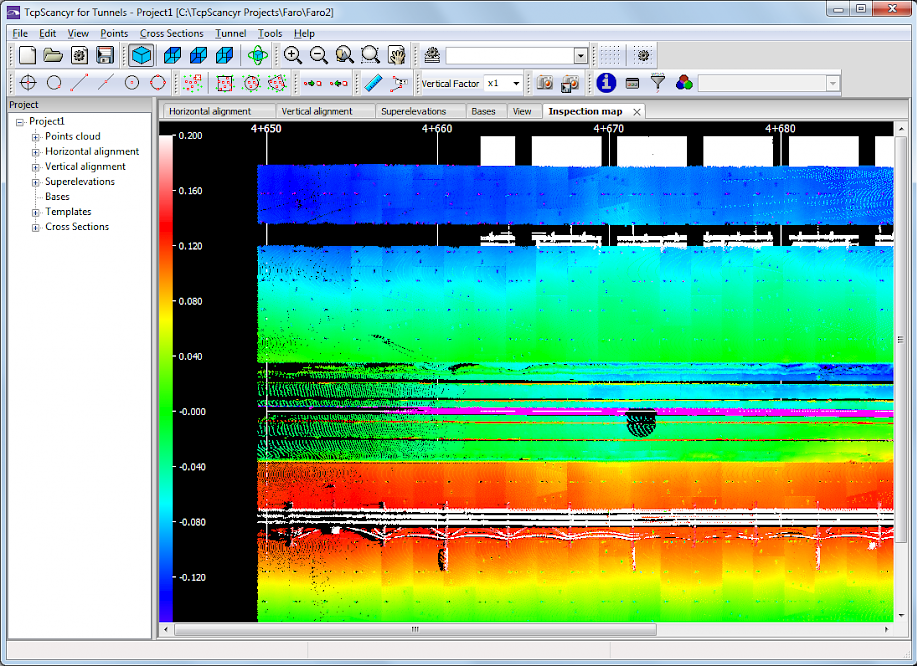Screen dimensions: 917x666
Task: Click the Zoom In magnifier
Action: [x=292, y=55]
